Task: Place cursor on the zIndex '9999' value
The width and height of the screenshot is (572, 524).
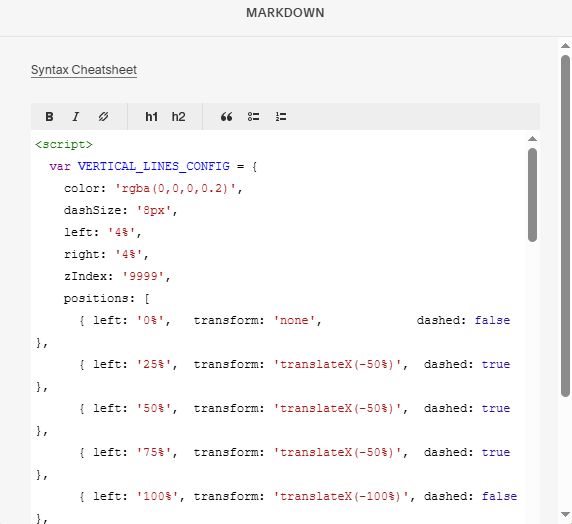Action: [x=143, y=276]
